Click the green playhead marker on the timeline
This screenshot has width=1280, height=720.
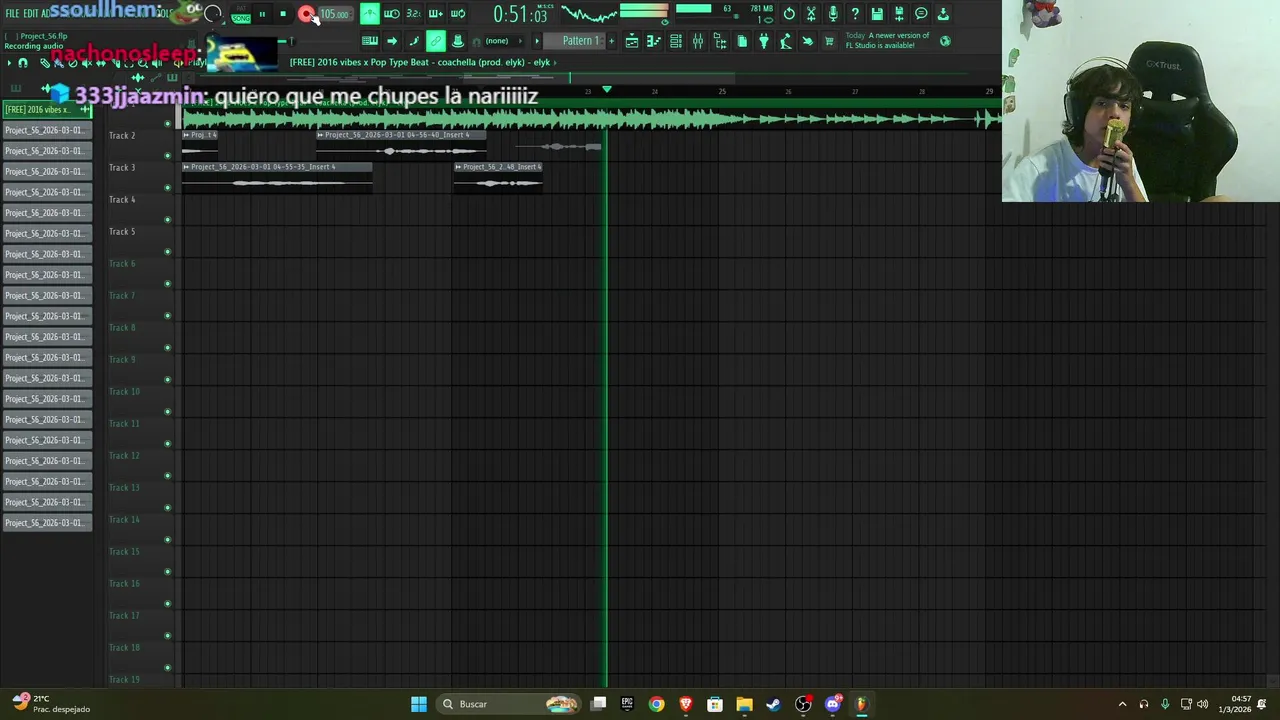606,90
